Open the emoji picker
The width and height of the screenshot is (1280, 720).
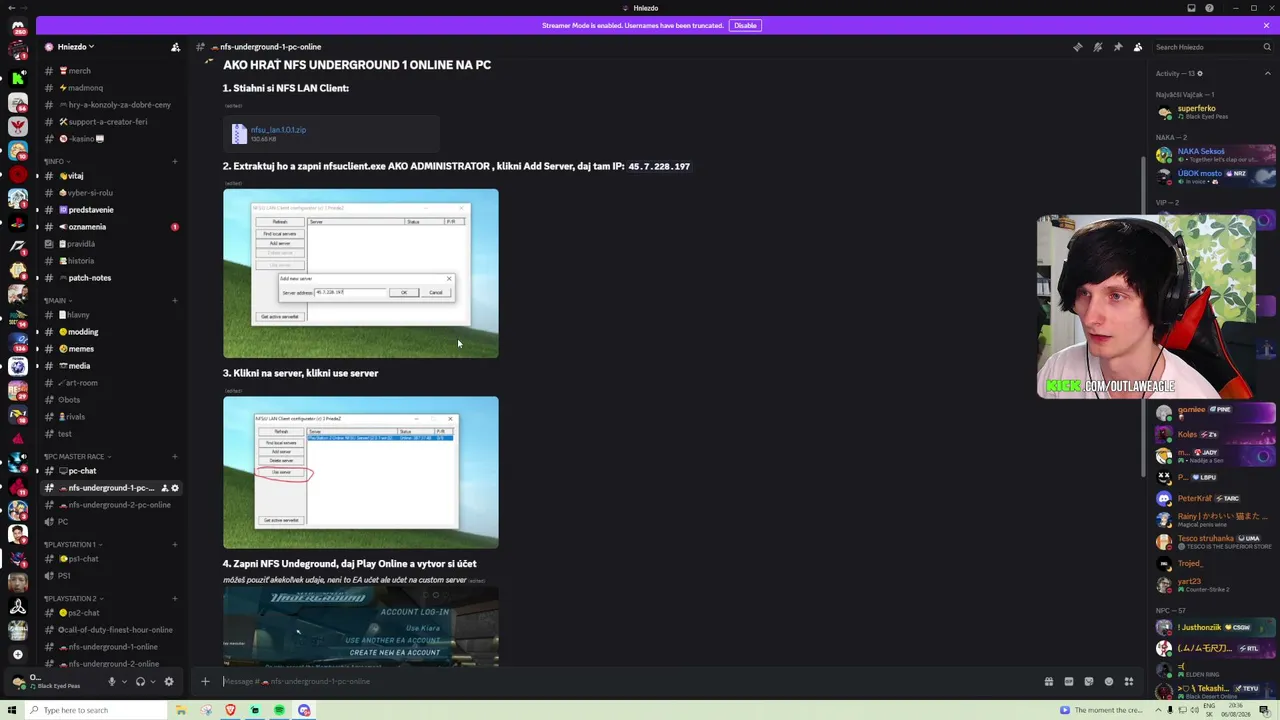pos(1109,682)
